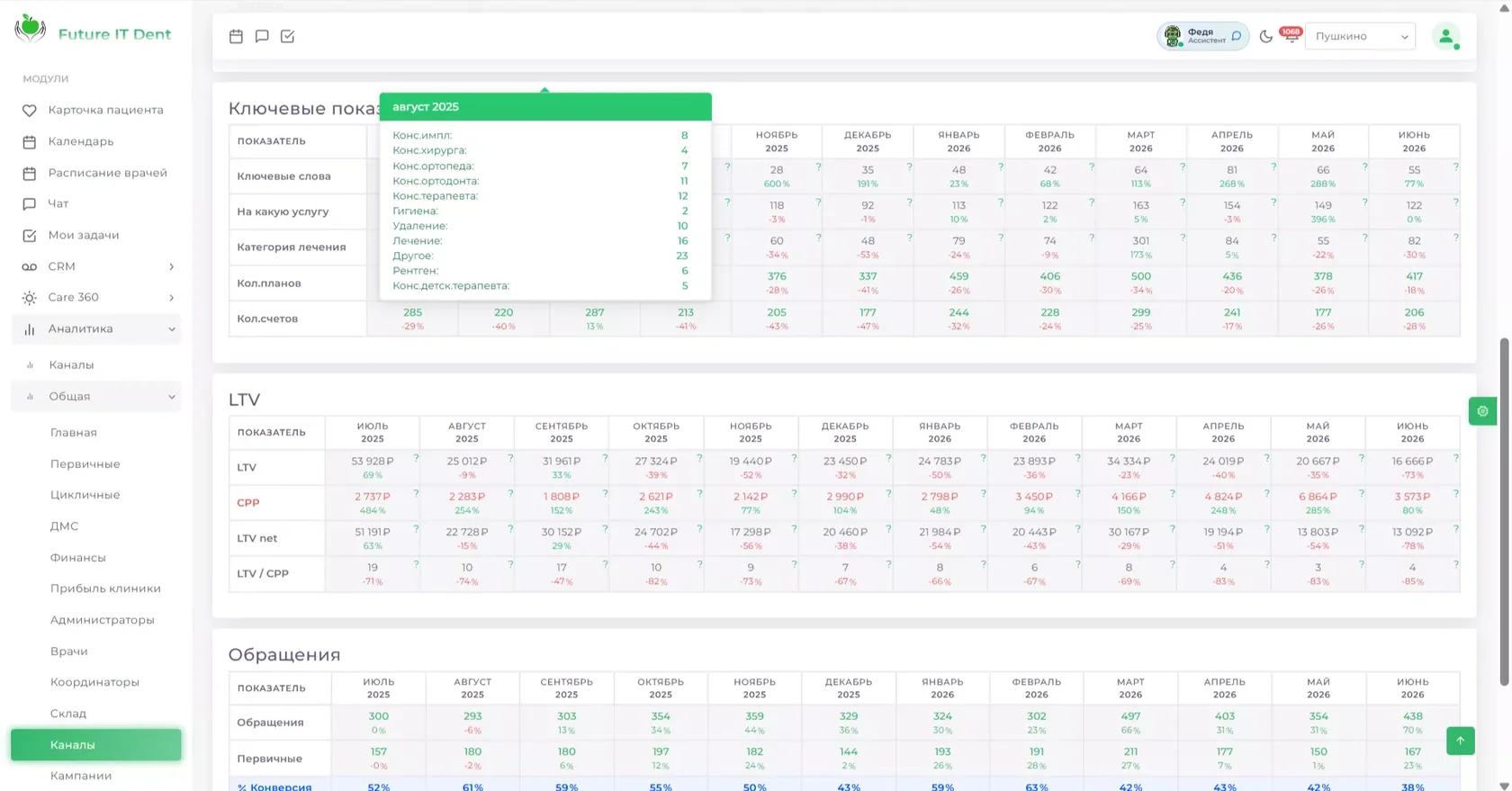Open the tasks checkmark icon in toolbar
The height and width of the screenshot is (791, 1512).
288,36
